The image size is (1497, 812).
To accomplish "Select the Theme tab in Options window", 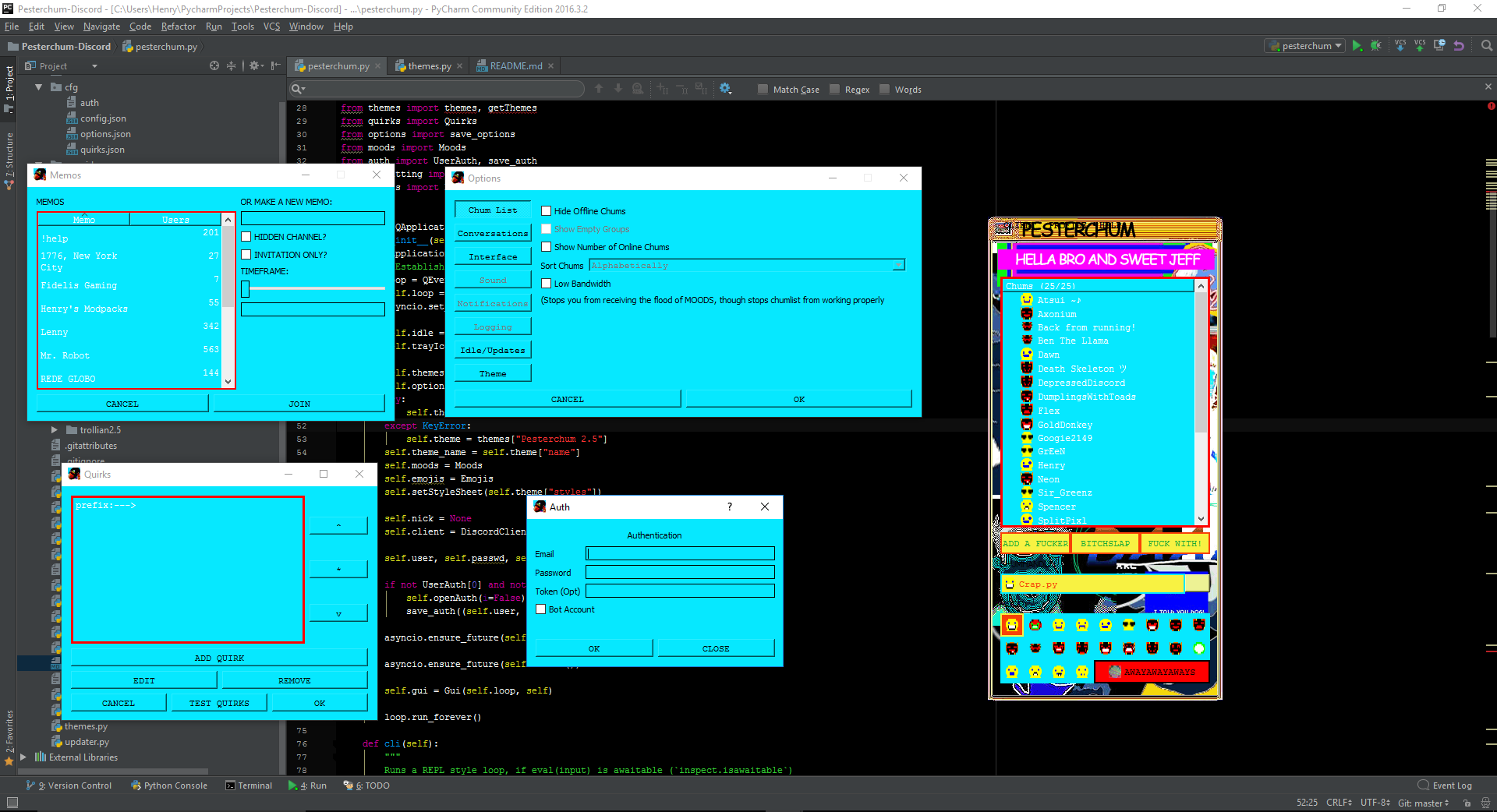I will [493, 374].
